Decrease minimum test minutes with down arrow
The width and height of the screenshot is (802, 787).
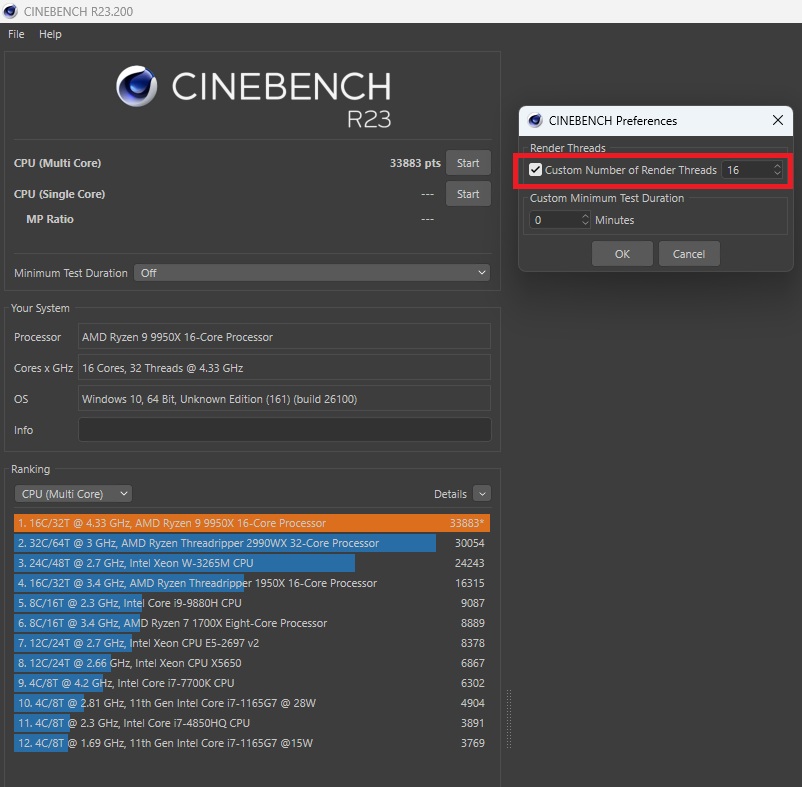[x=585, y=224]
